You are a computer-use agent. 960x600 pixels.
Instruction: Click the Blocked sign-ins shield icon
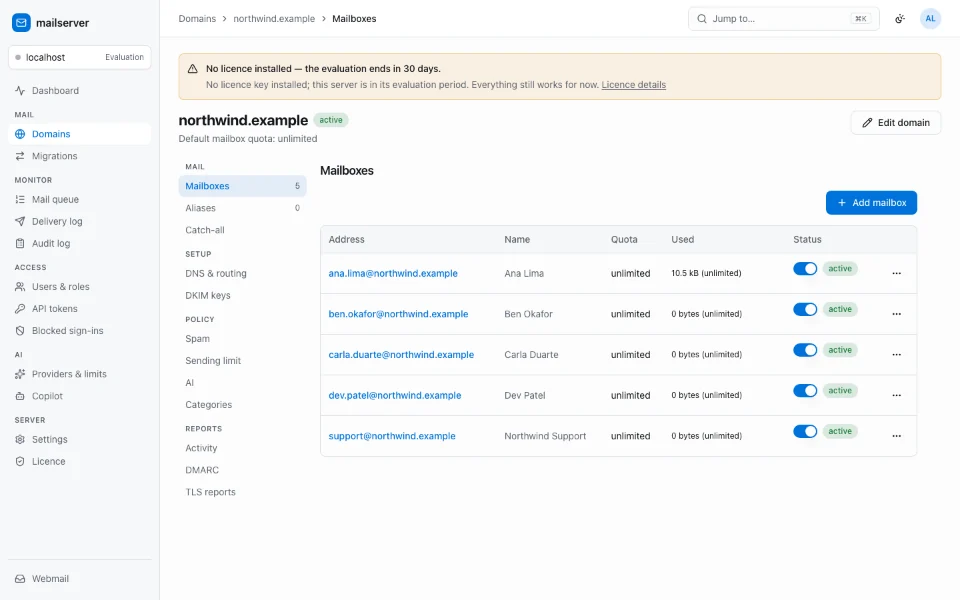(x=20, y=331)
